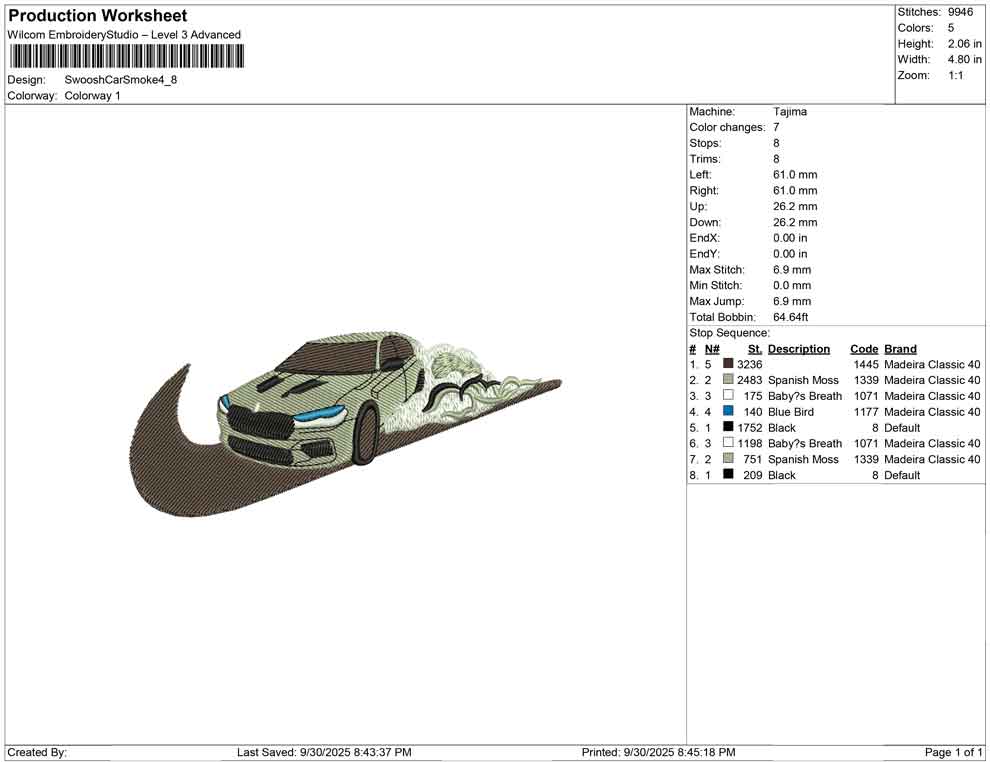Click the Spanish Moss swatch with 2483 stitches
The width and height of the screenshot is (990, 762).
[x=728, y=380]
